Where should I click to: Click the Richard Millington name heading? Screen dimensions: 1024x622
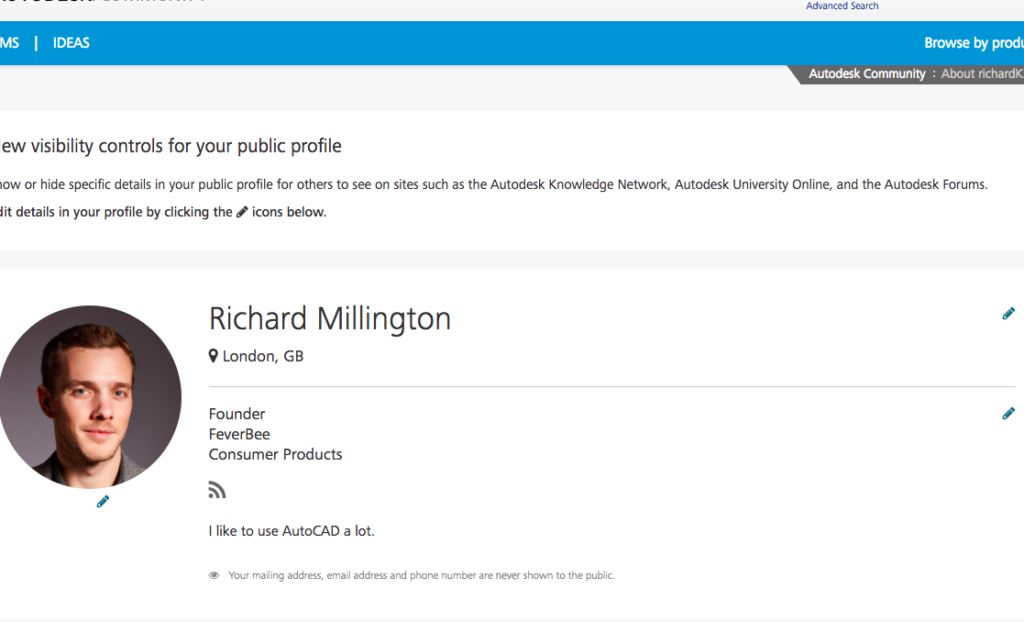click(330, 319)
